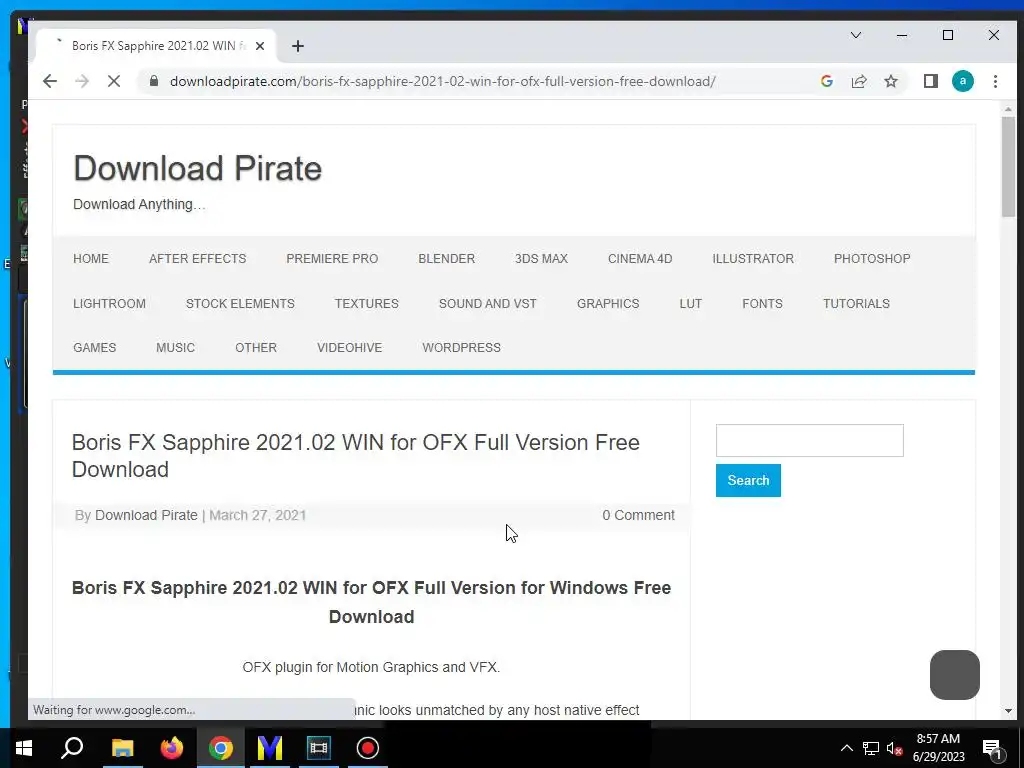Open the taskbar clock and date

pos(938,748)
